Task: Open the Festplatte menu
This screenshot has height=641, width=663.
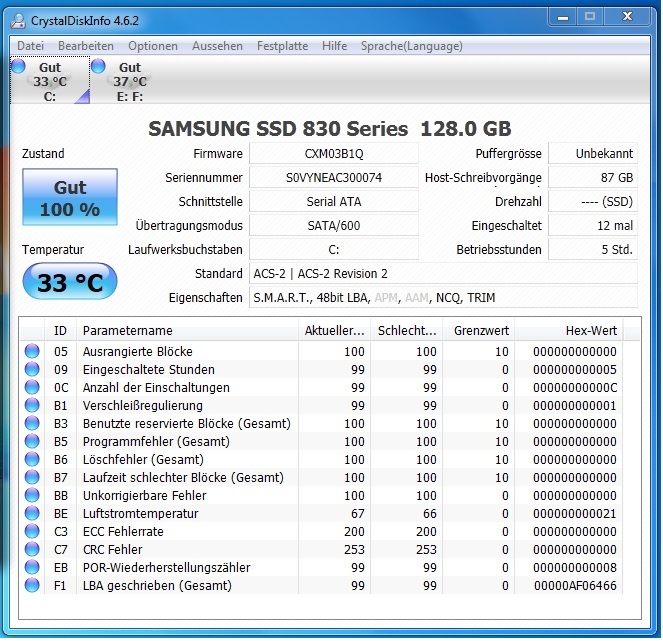Action: (x=282, y=46)
